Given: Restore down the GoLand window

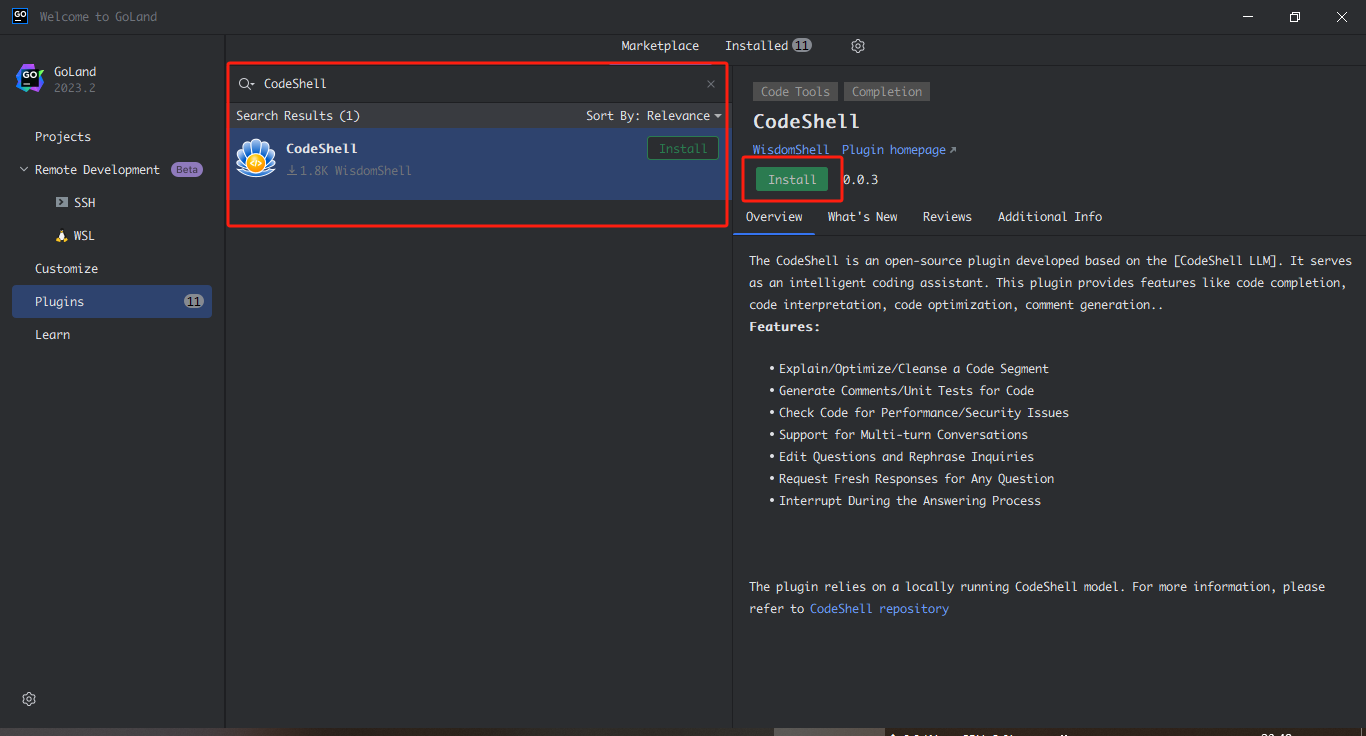Looking at the screenshot, I should 1295,17.
